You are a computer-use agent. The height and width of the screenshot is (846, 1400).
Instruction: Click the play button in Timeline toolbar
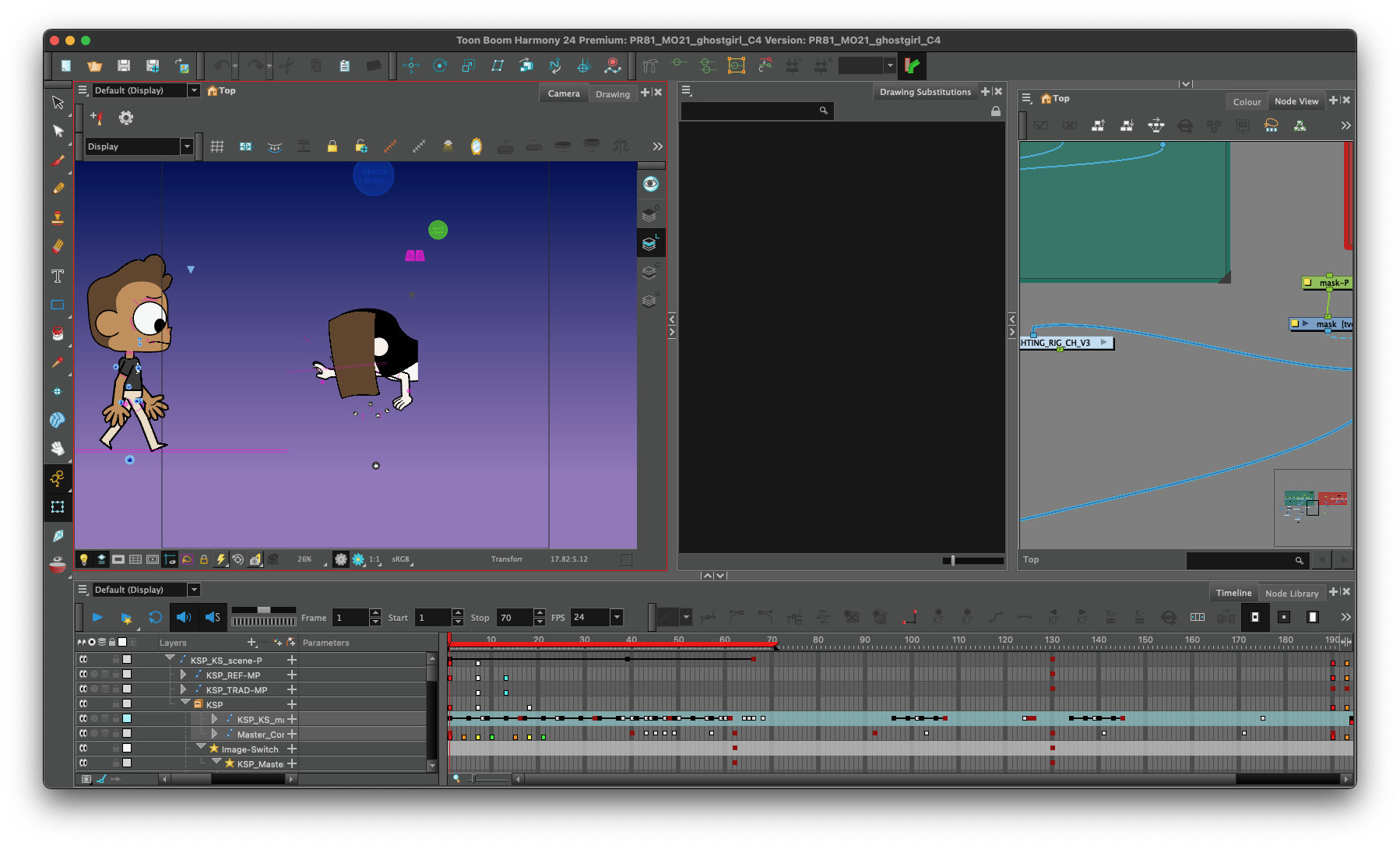[x=97, y=617]
